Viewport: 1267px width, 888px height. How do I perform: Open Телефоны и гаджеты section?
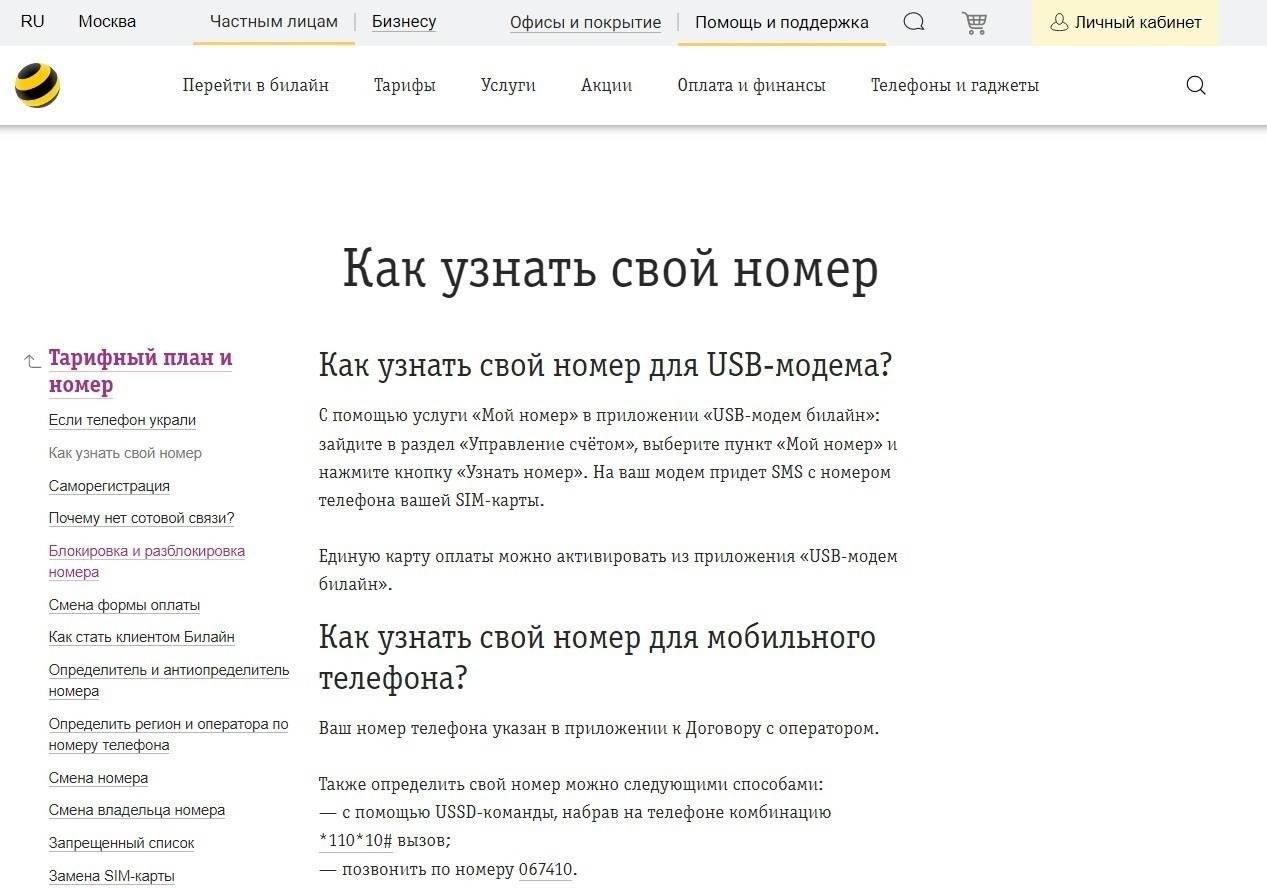(954, 86)
